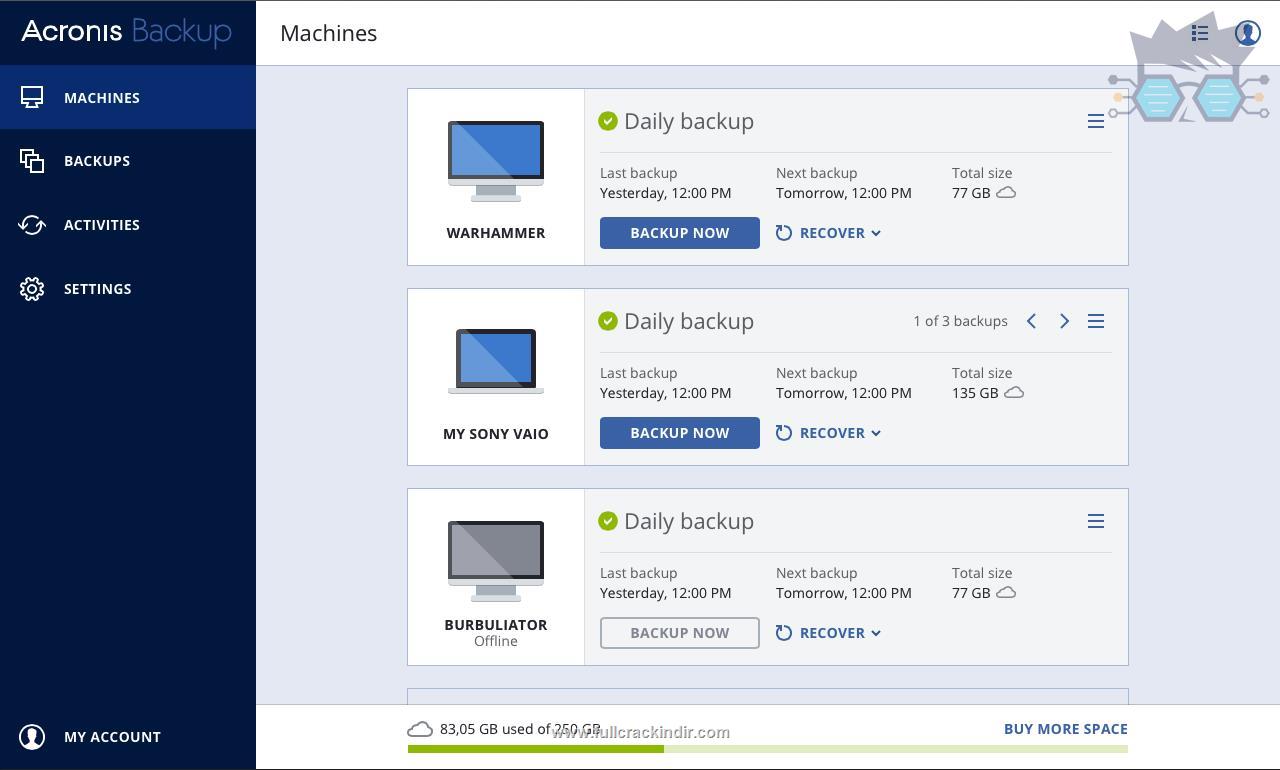Open the Backups sidebar section

coord(128,161)
